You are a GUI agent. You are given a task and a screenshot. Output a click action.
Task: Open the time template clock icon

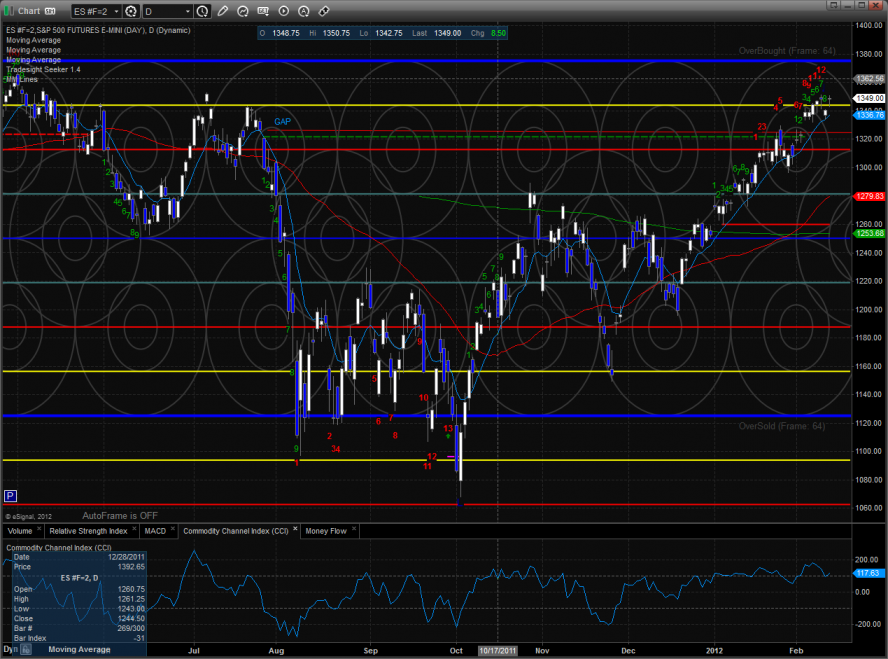tap(202, 11)
